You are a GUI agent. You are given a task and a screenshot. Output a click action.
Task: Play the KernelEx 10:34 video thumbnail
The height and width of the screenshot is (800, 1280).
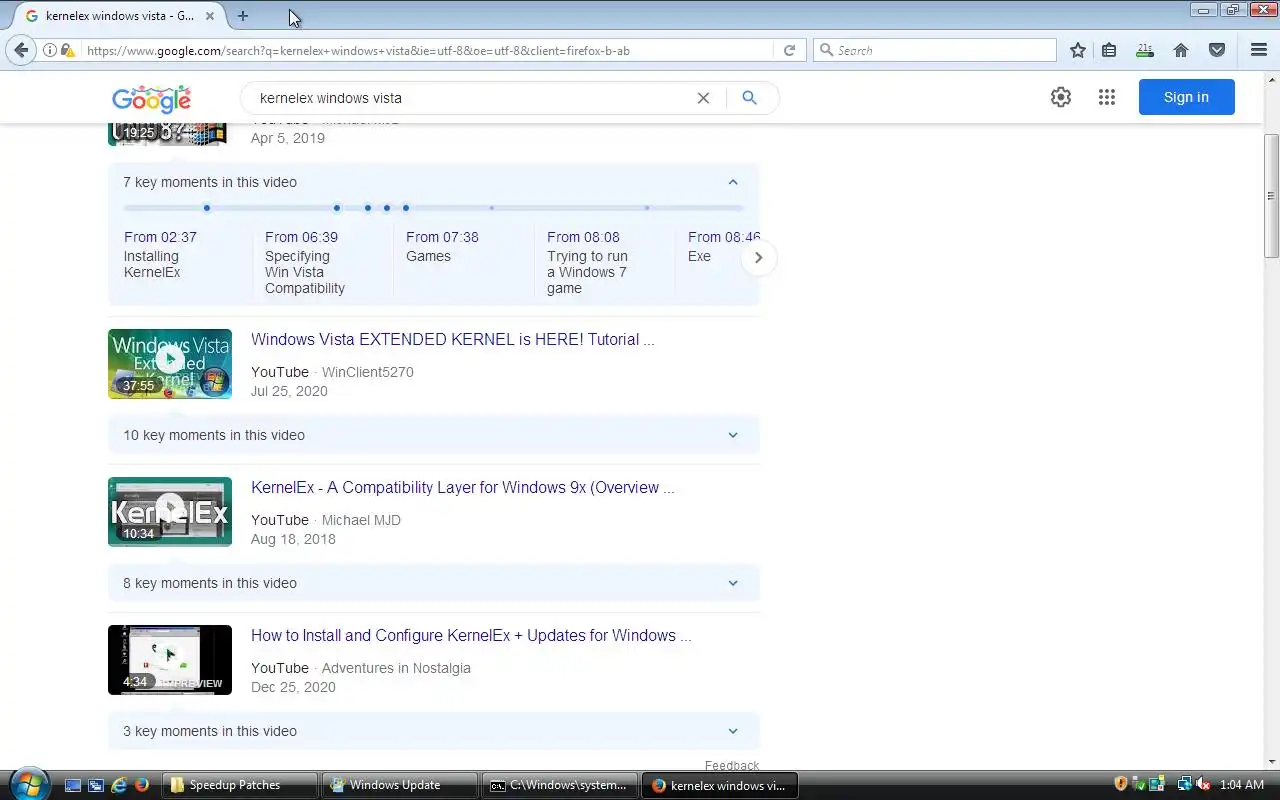(170, 512)
